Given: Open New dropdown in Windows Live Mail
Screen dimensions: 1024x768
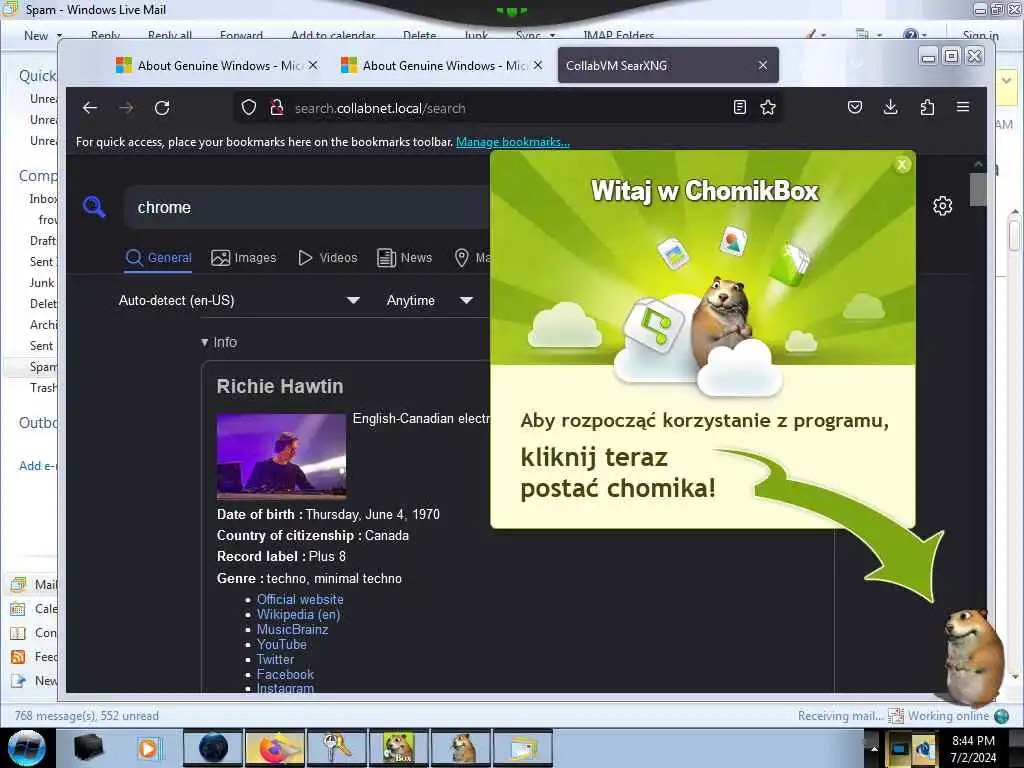Looking at the screenshot, I should [43, 35].
